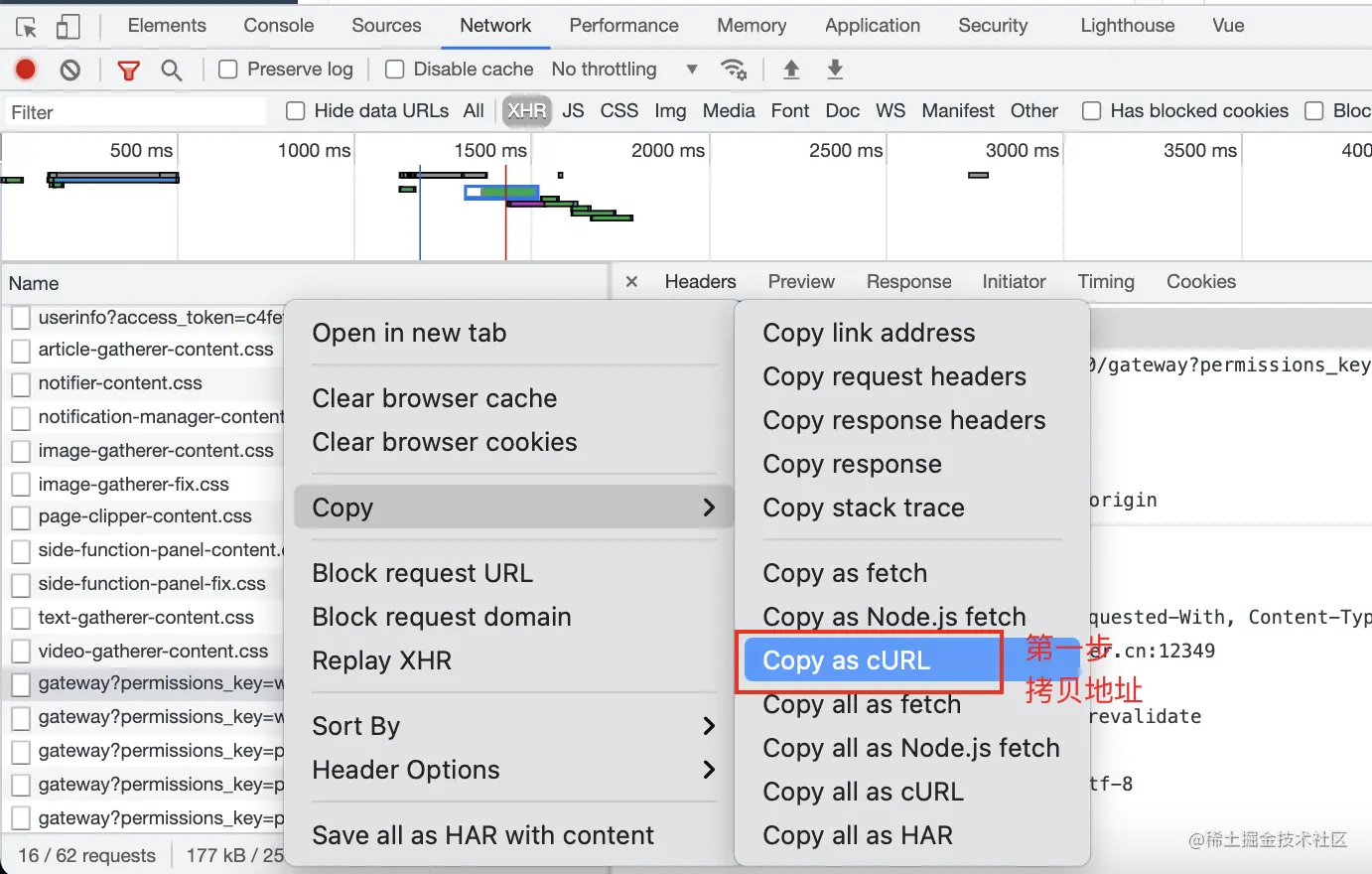Select the image-gatherer-fix.css row checkbox
Image resolution: width=1372 pixels, height=874 pixels.
(20, 486)
